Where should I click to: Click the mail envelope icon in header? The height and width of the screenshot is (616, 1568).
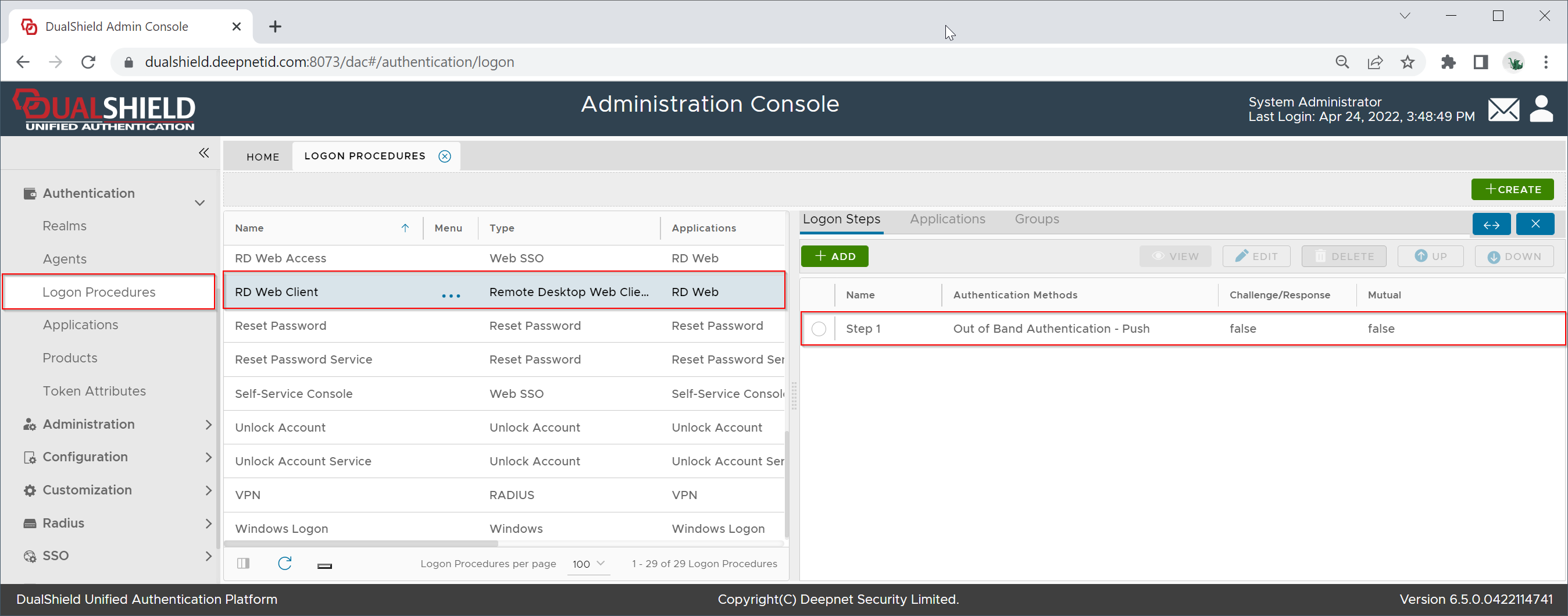(1503, 110)
